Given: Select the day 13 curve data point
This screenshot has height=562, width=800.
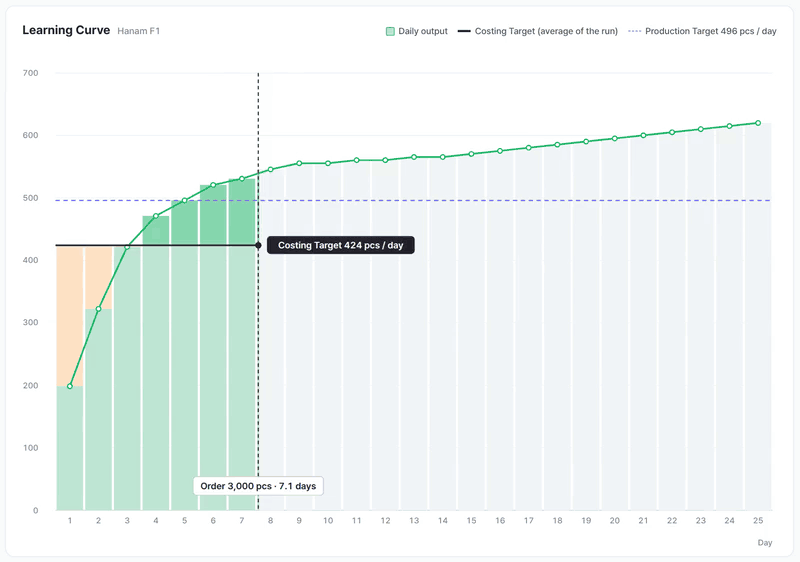Looking at the screenshot, I should click(x=414, y=157).
